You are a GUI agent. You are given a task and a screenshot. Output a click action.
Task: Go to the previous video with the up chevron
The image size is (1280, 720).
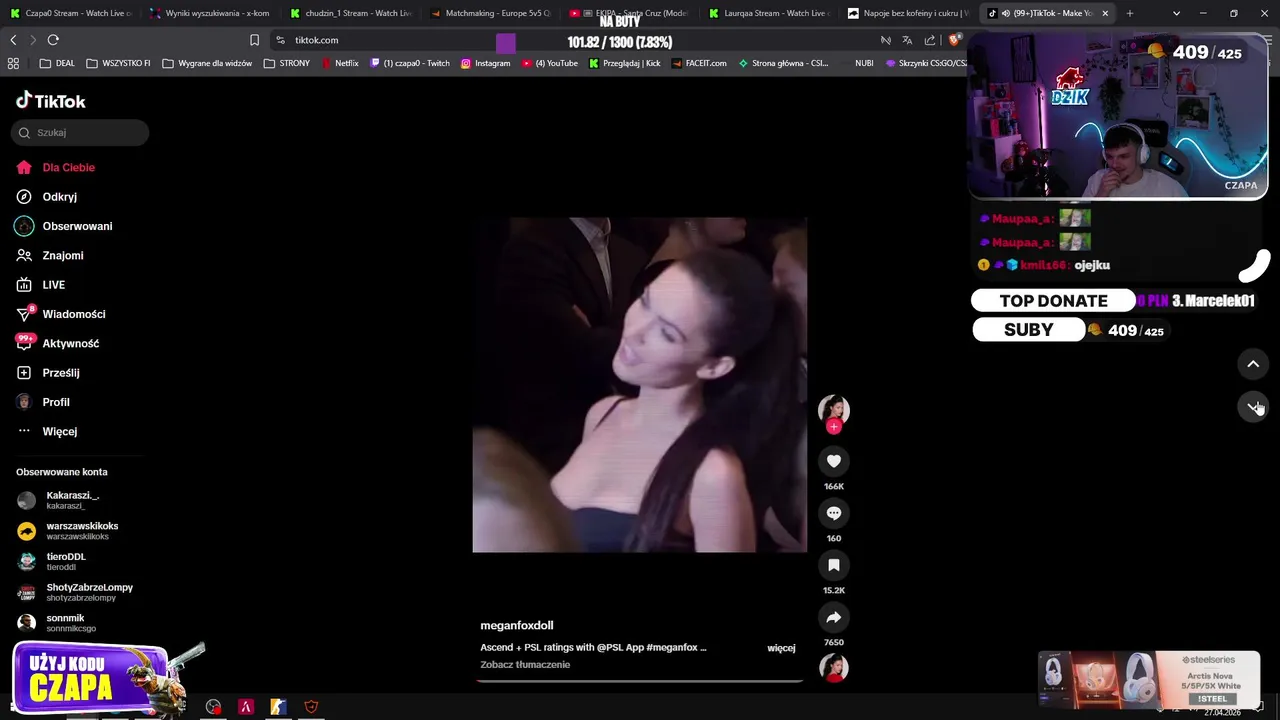1253,364
